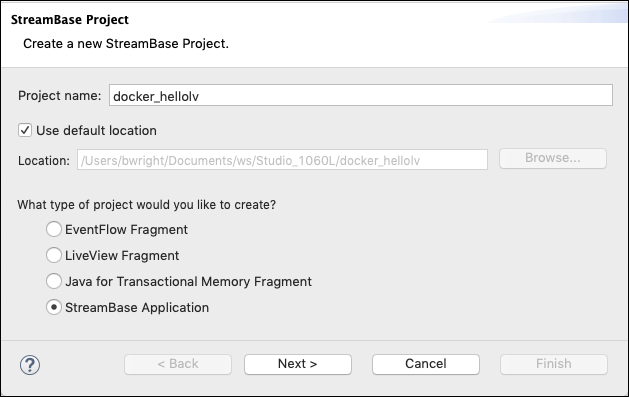
Task: Click the Browse... location button
Action: pyautogui.click(x=553, y=158)
